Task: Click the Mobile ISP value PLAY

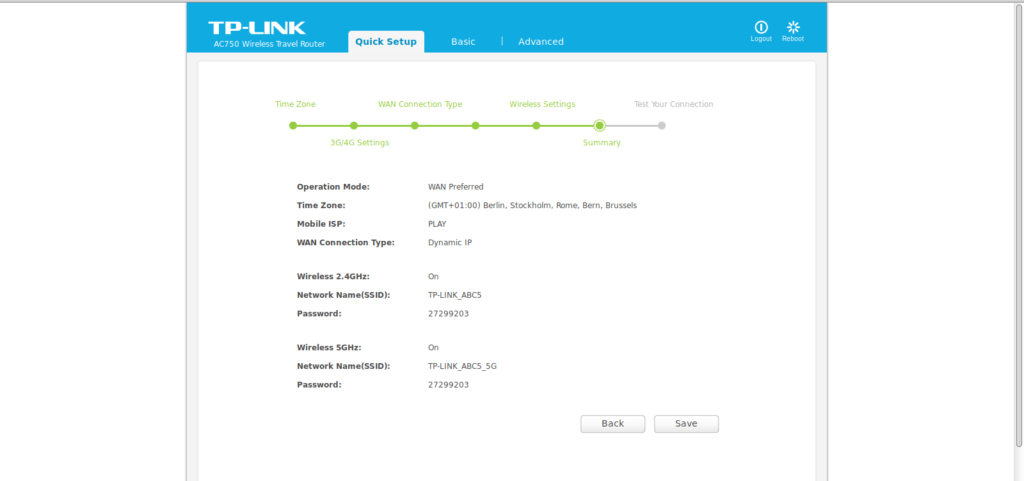Action: tap(437, 224)
